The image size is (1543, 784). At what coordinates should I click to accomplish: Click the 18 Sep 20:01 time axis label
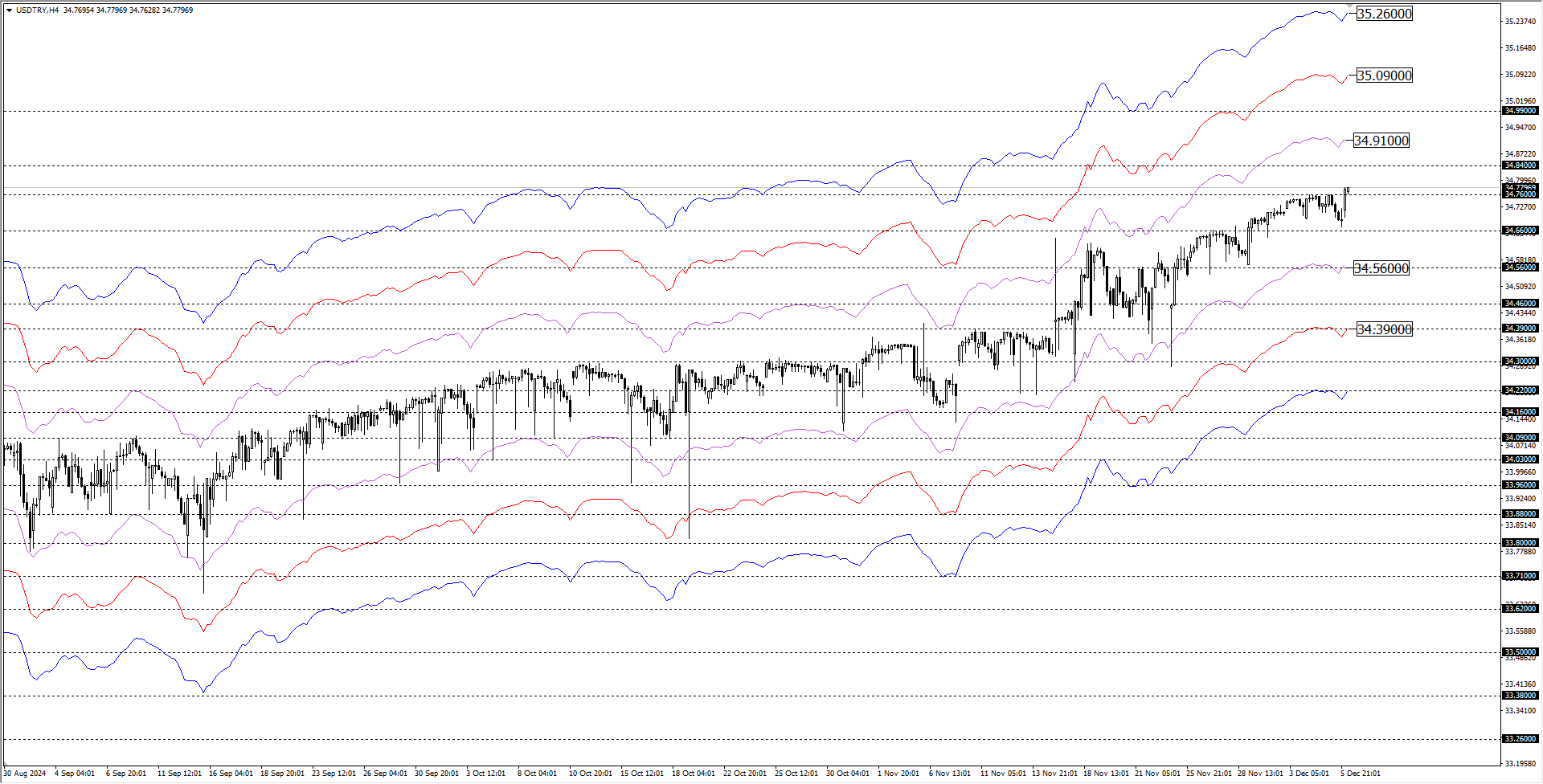(282, 774)
